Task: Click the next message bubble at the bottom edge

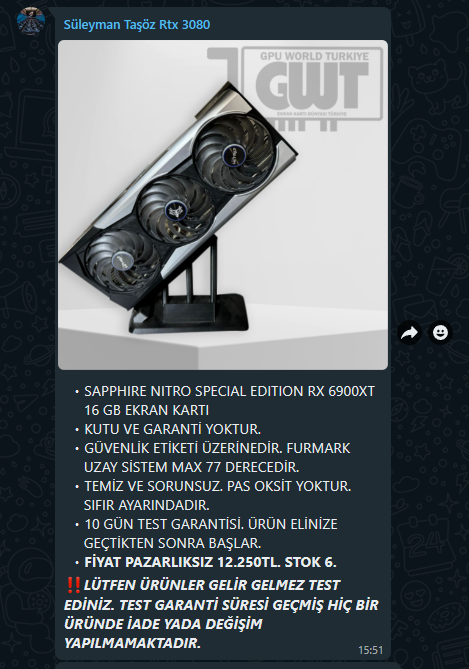Action: coord(228,666)
